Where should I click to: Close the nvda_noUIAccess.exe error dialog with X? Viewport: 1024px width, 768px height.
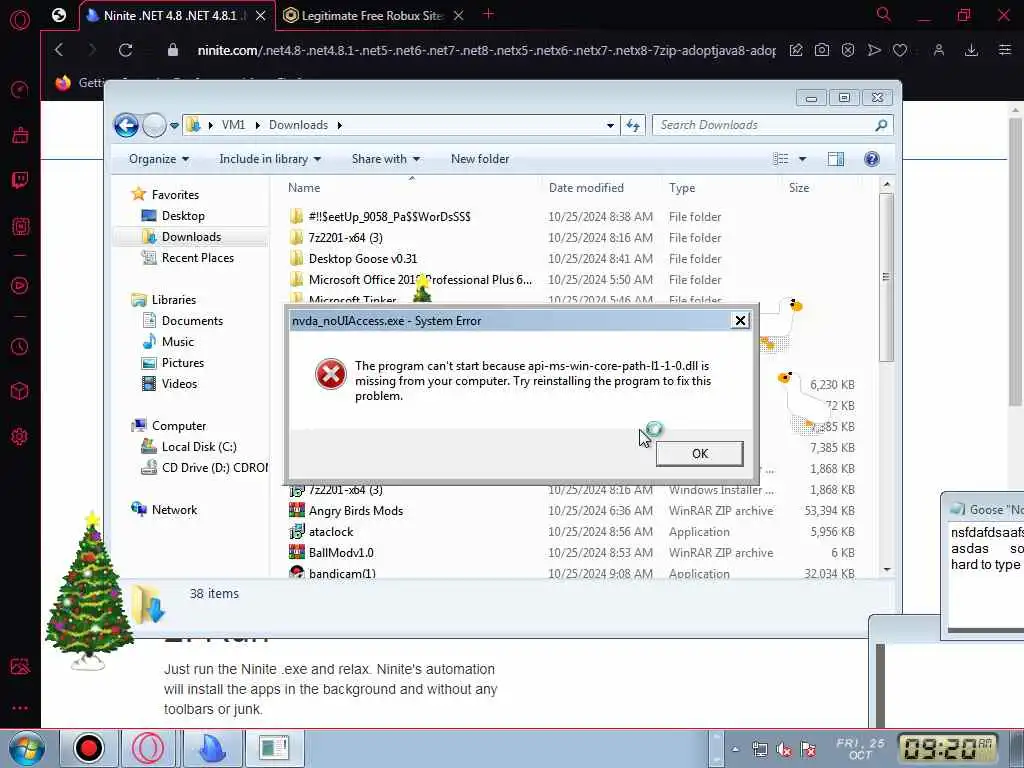tap(740, 320)
